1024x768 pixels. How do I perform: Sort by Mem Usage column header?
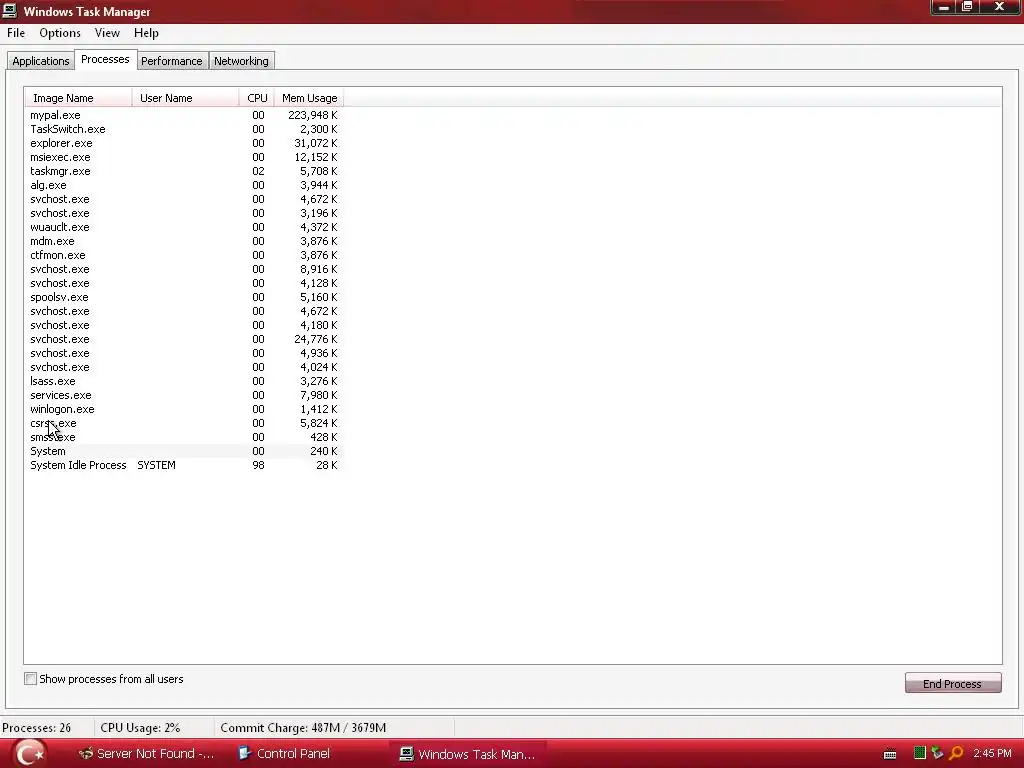[309, 98]
